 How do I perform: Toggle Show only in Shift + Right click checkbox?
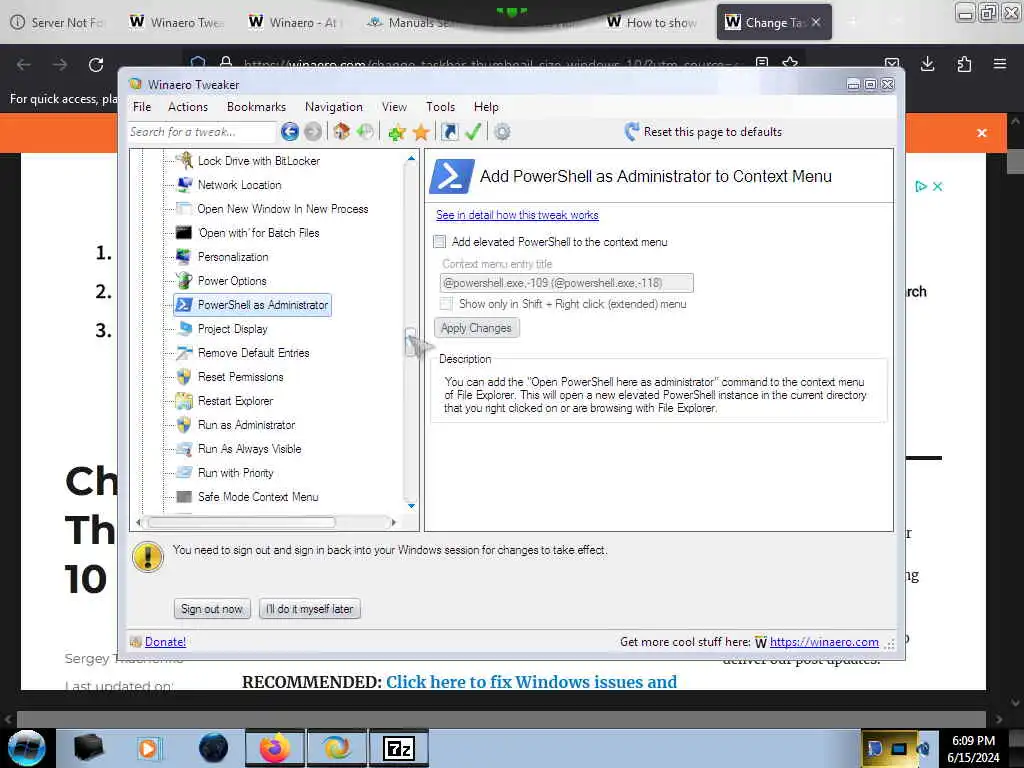click(x=446, y=304)
